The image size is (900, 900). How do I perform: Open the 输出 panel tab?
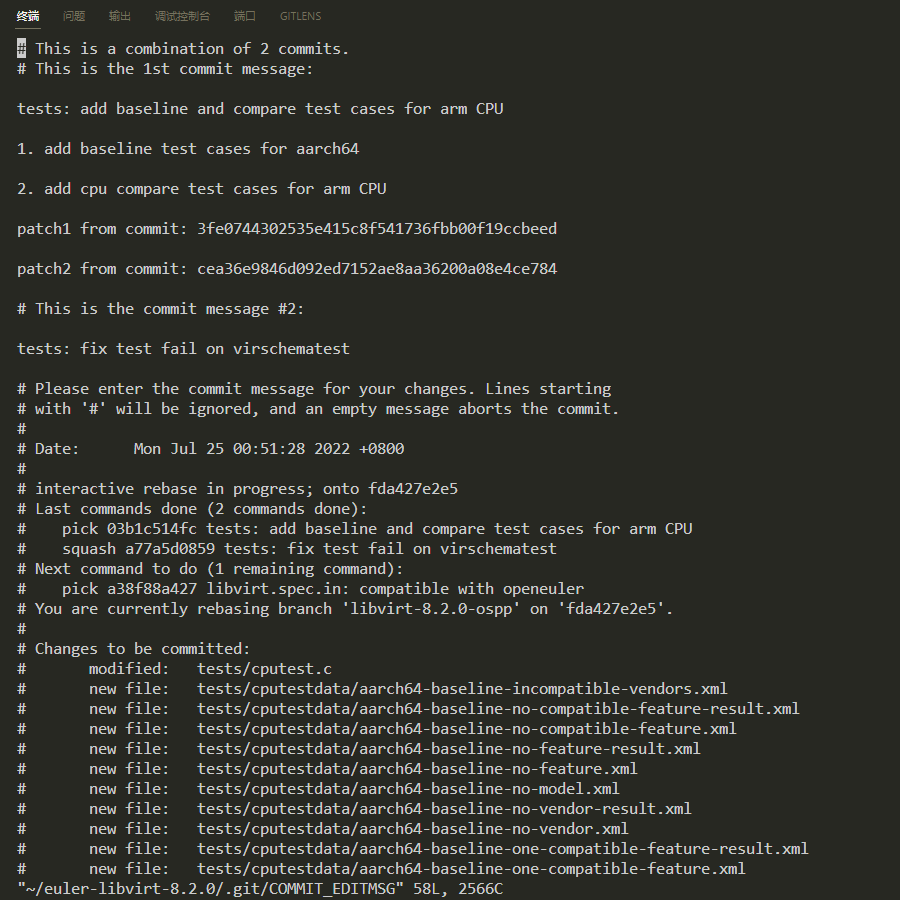pyautogui.click(x=119, y=16)
